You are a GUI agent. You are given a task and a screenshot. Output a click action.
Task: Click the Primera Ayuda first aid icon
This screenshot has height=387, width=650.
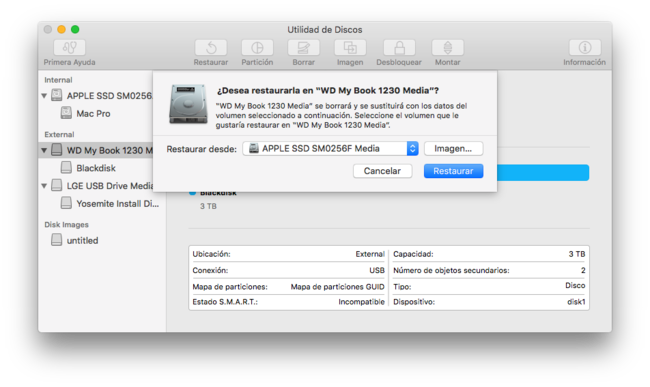click(69, 48)
